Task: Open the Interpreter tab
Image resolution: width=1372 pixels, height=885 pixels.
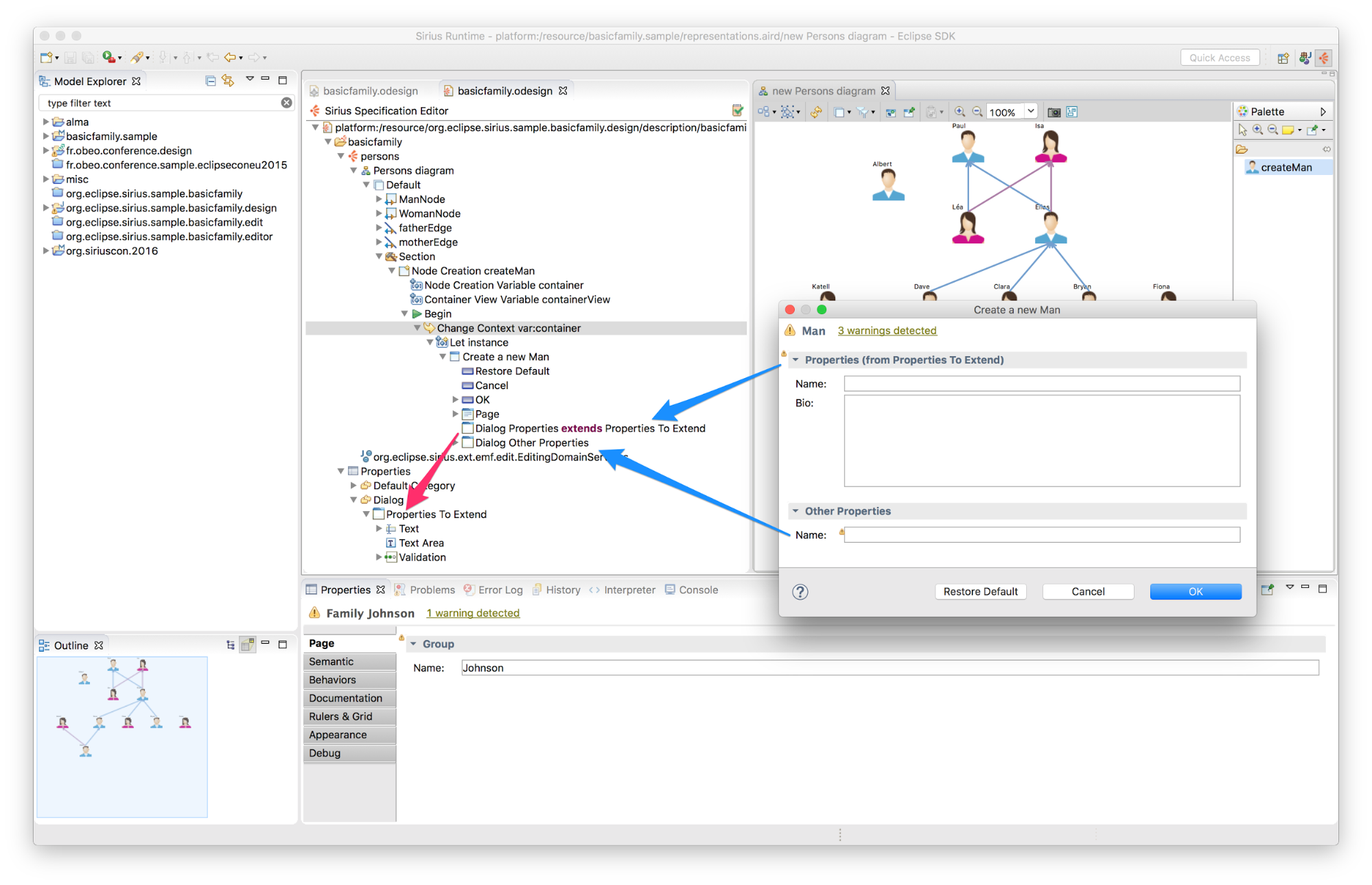Action: pos(622,590)
